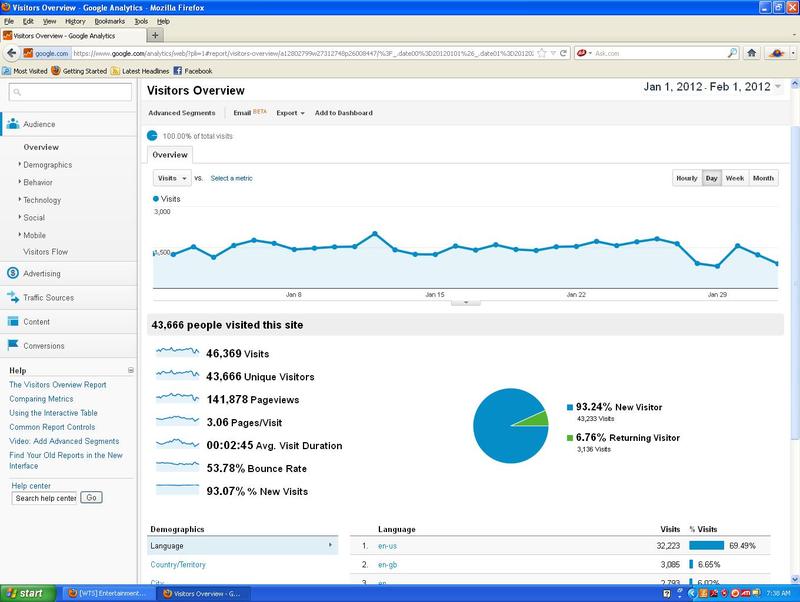The width and height of the screenshot is (800, 602).
Task: Open the date range dropdown arrow
Action: [x=778, y=87]
